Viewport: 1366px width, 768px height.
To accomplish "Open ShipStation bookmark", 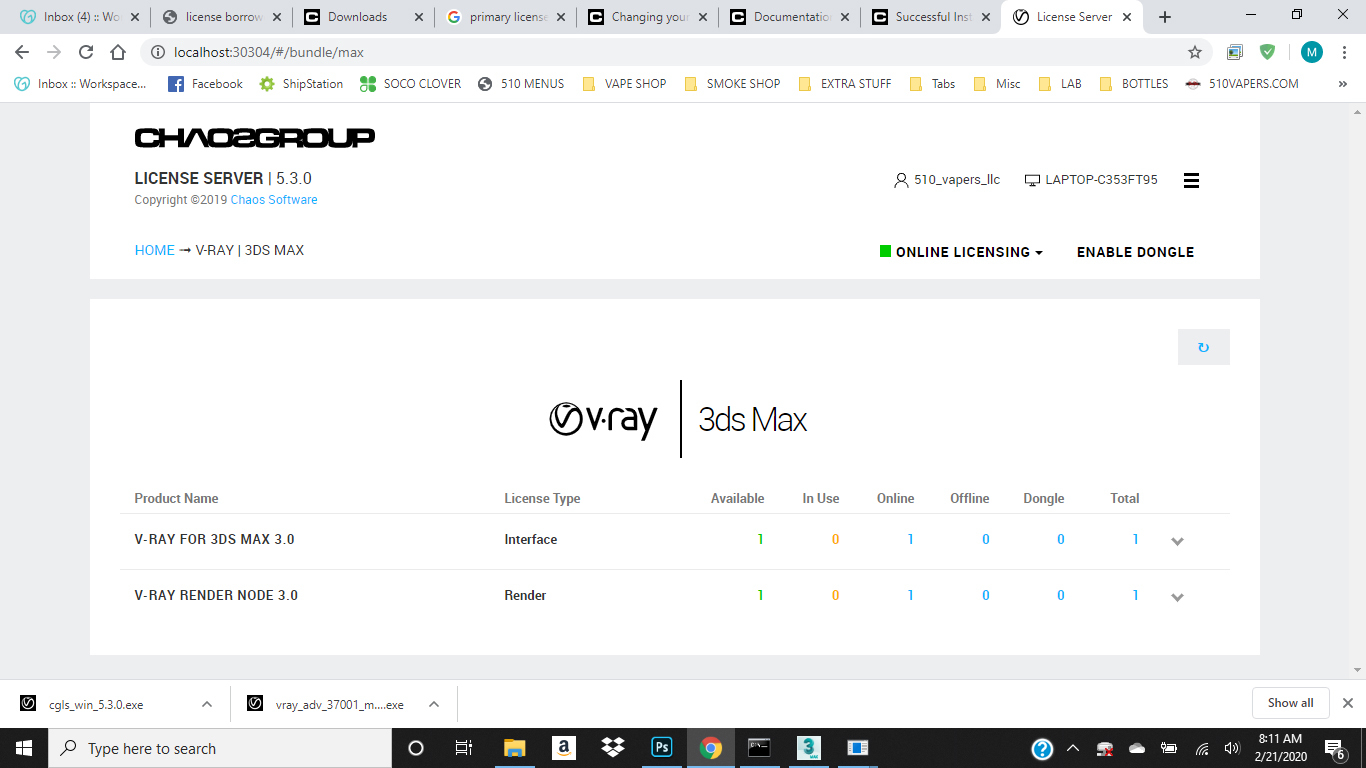I will click(301, 84).
